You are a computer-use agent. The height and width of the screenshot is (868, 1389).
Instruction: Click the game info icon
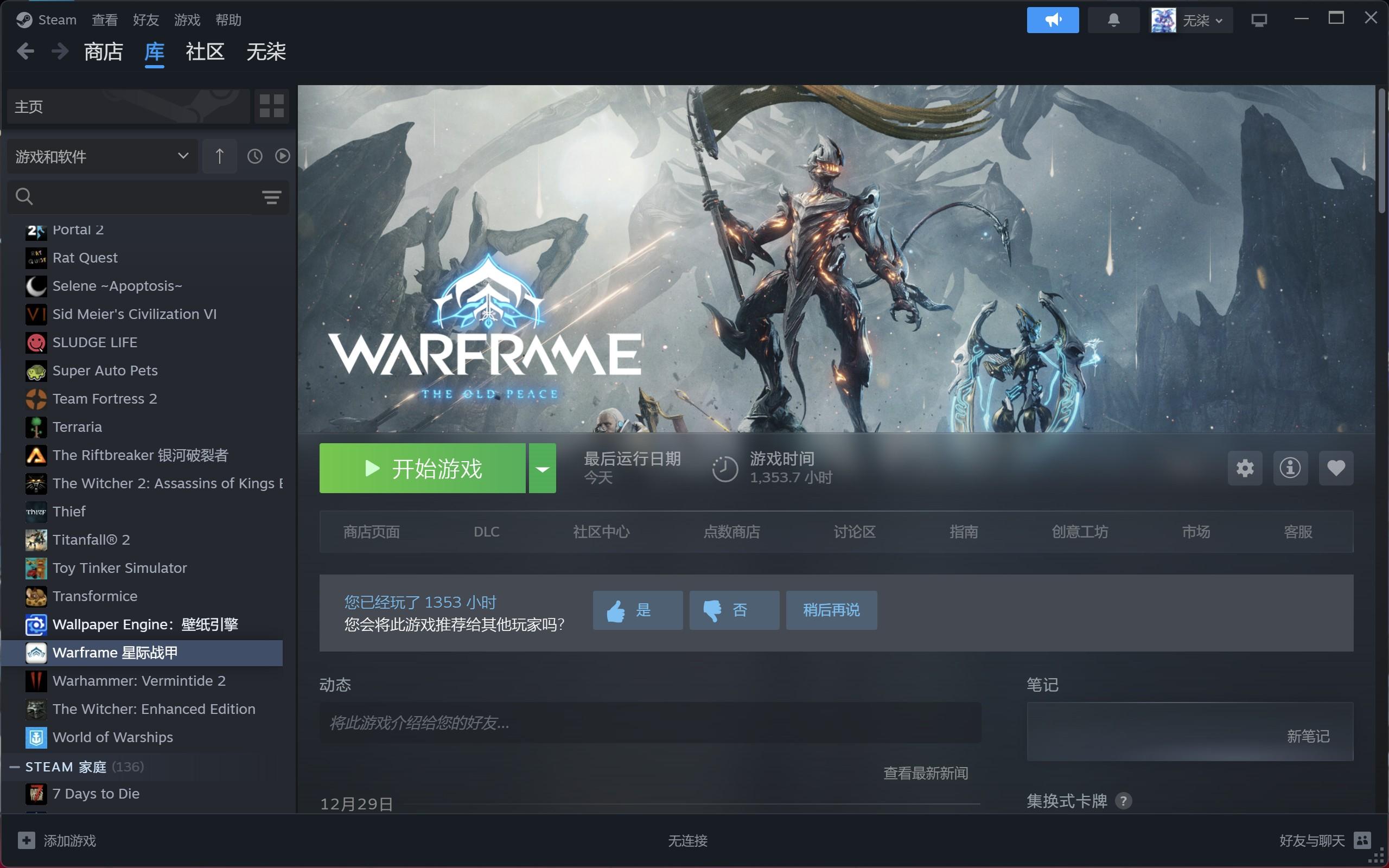(x=1290, y=468)
